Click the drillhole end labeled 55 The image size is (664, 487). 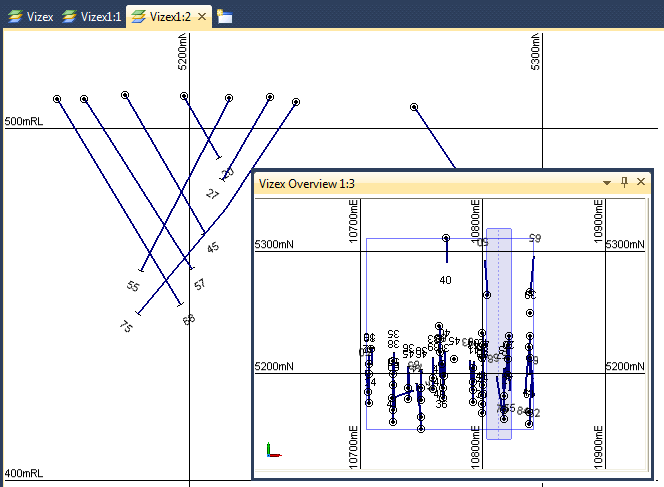pos(141,270)
